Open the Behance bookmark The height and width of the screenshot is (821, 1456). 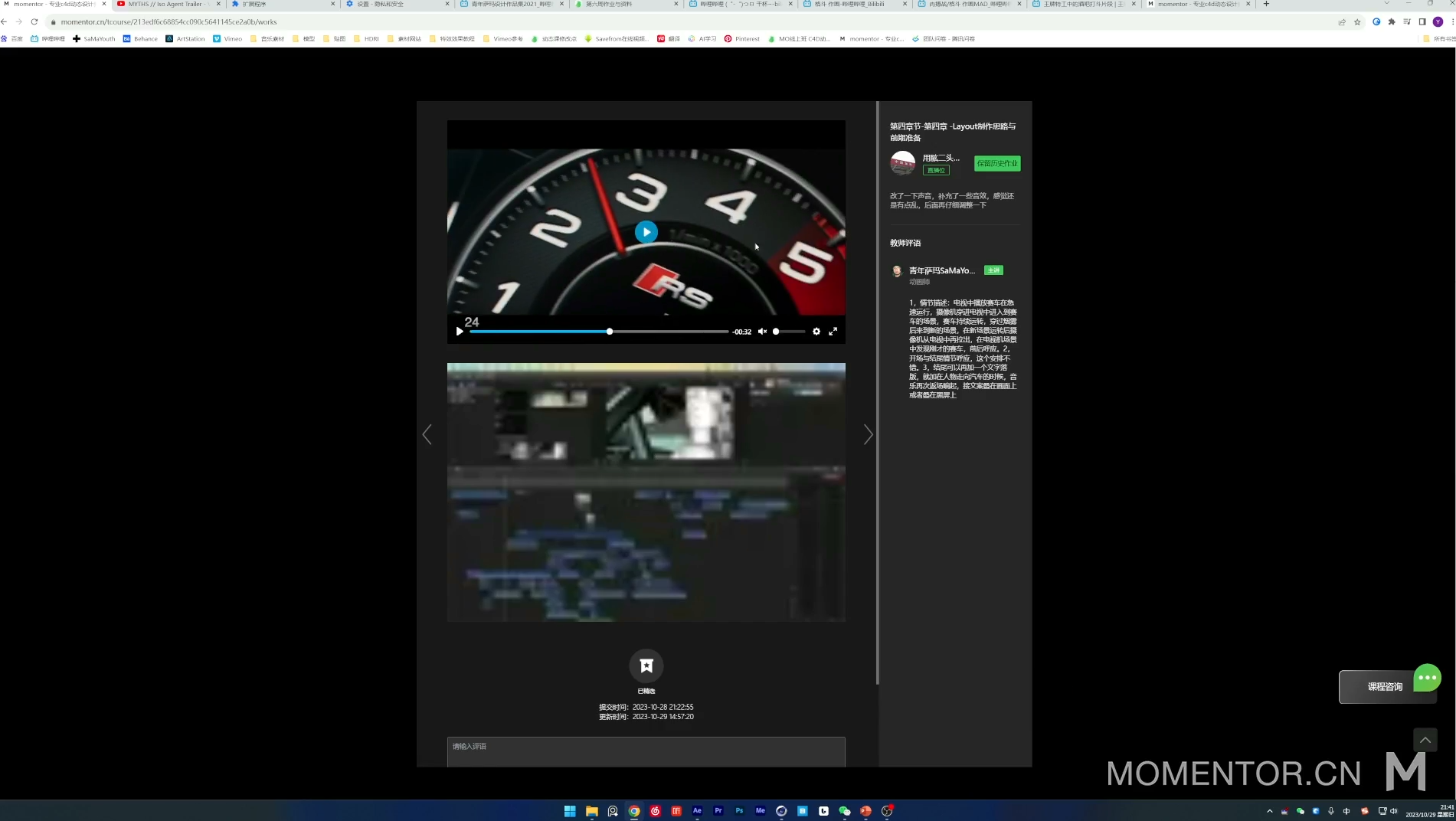[140, 38]
